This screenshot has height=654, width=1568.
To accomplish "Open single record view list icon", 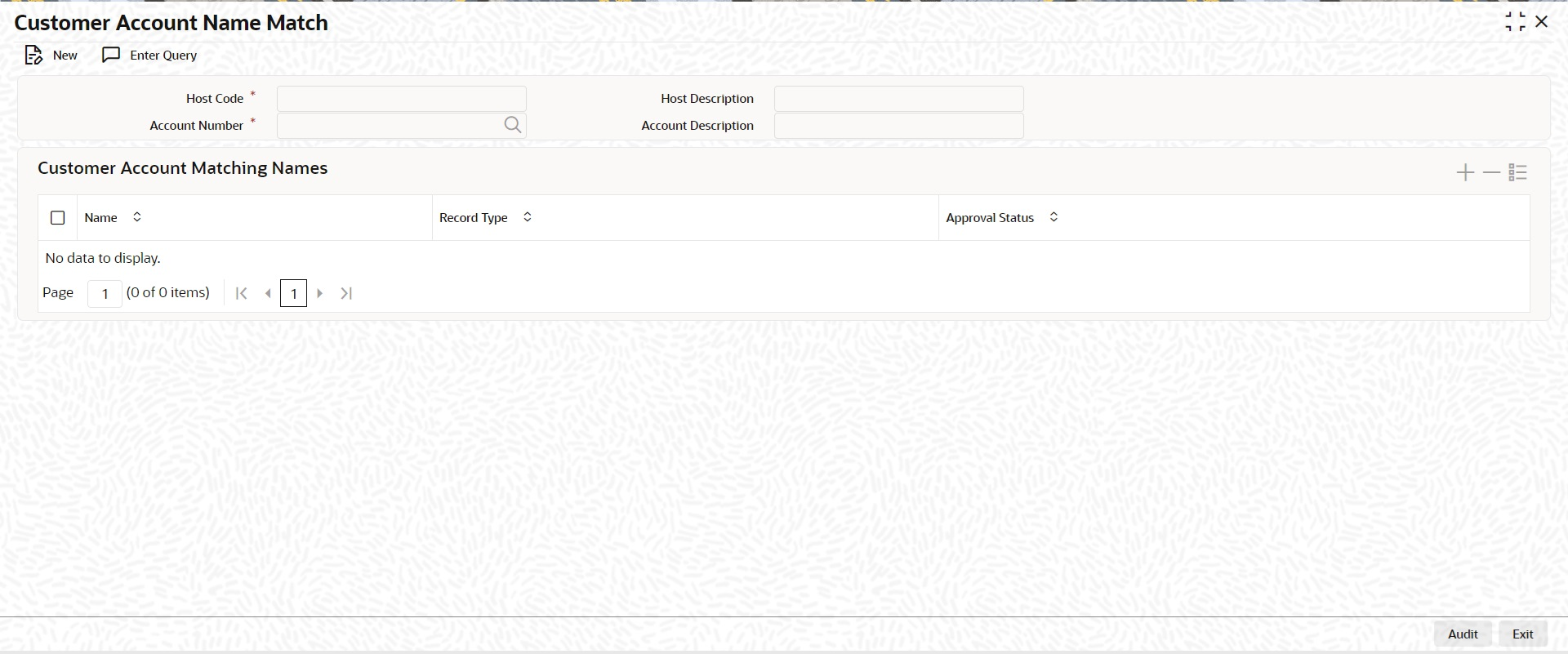I will [x=1517, y=172].
